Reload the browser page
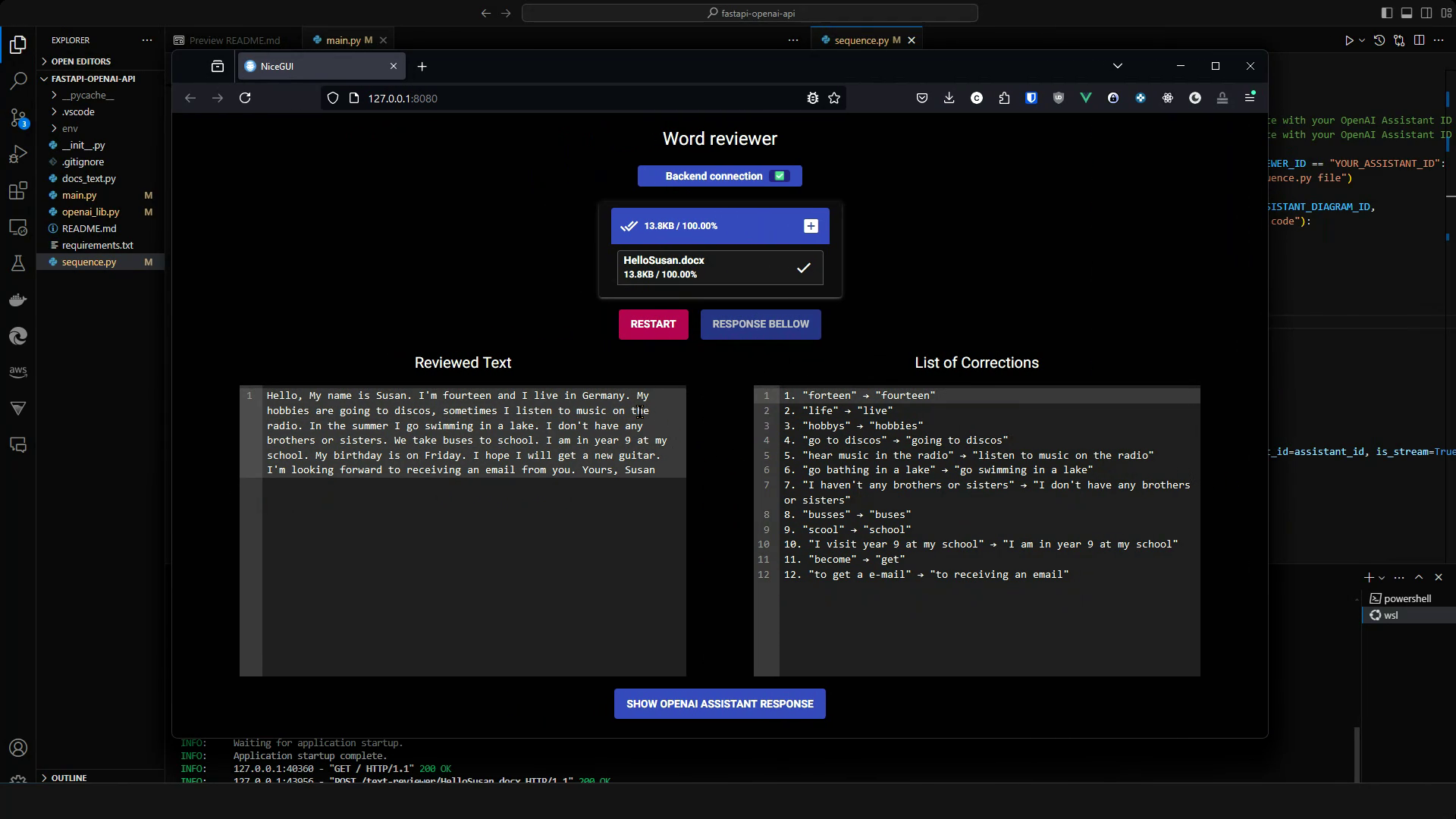 [x=245, y=98]
